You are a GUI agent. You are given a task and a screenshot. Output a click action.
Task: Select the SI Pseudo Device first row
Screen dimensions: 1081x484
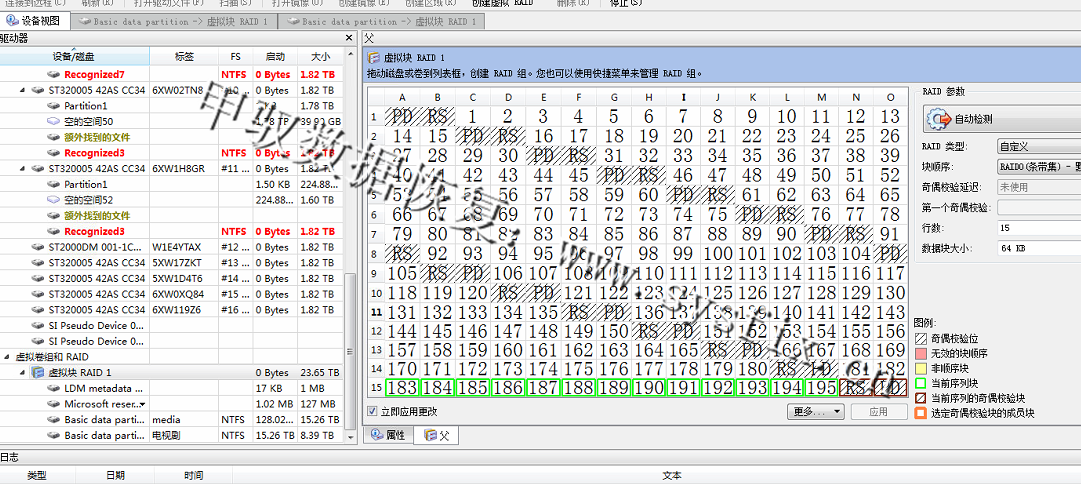tap(171, 325)
